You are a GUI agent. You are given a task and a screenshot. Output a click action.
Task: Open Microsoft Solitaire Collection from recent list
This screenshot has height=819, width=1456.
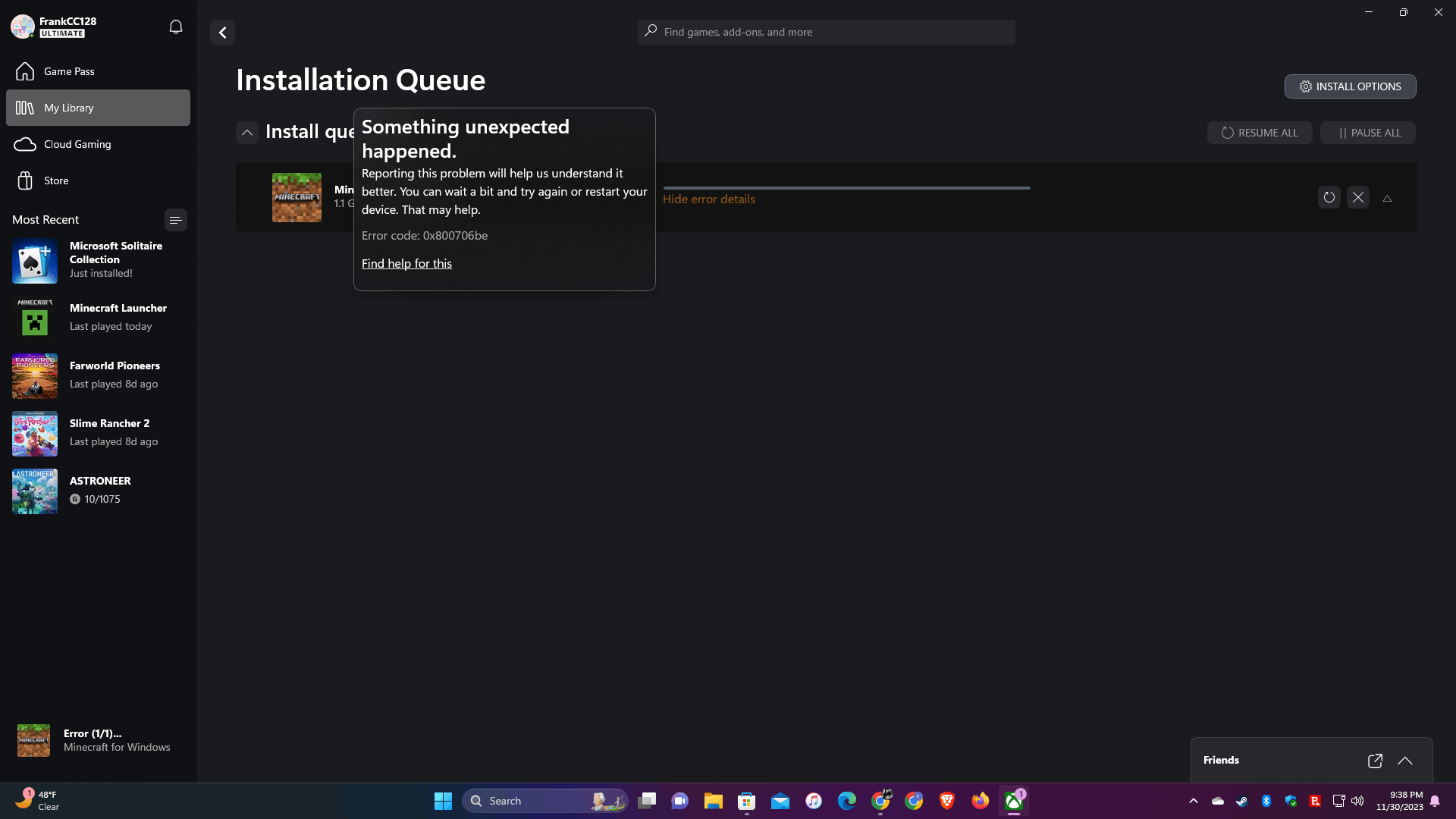(98, 260)
